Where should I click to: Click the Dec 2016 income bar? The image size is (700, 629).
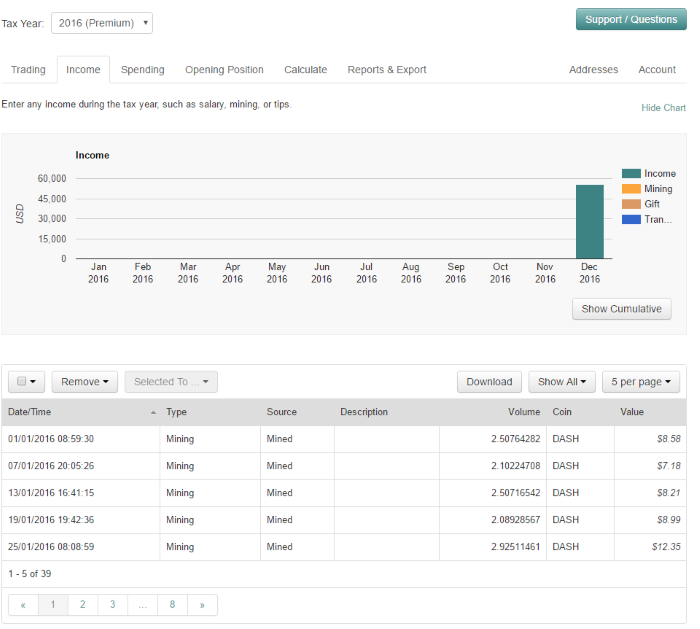click(589, 221)
